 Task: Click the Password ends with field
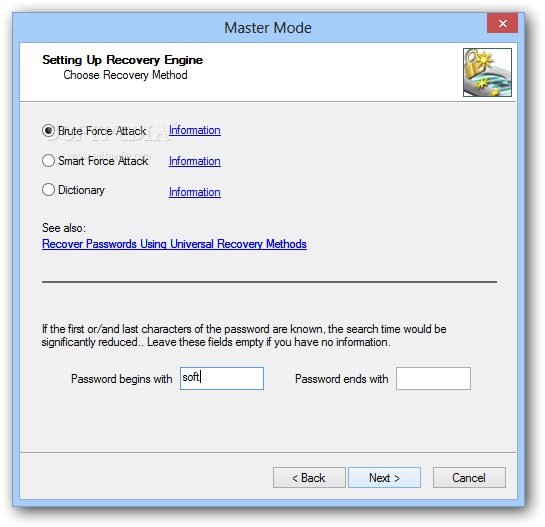(433, 378)
